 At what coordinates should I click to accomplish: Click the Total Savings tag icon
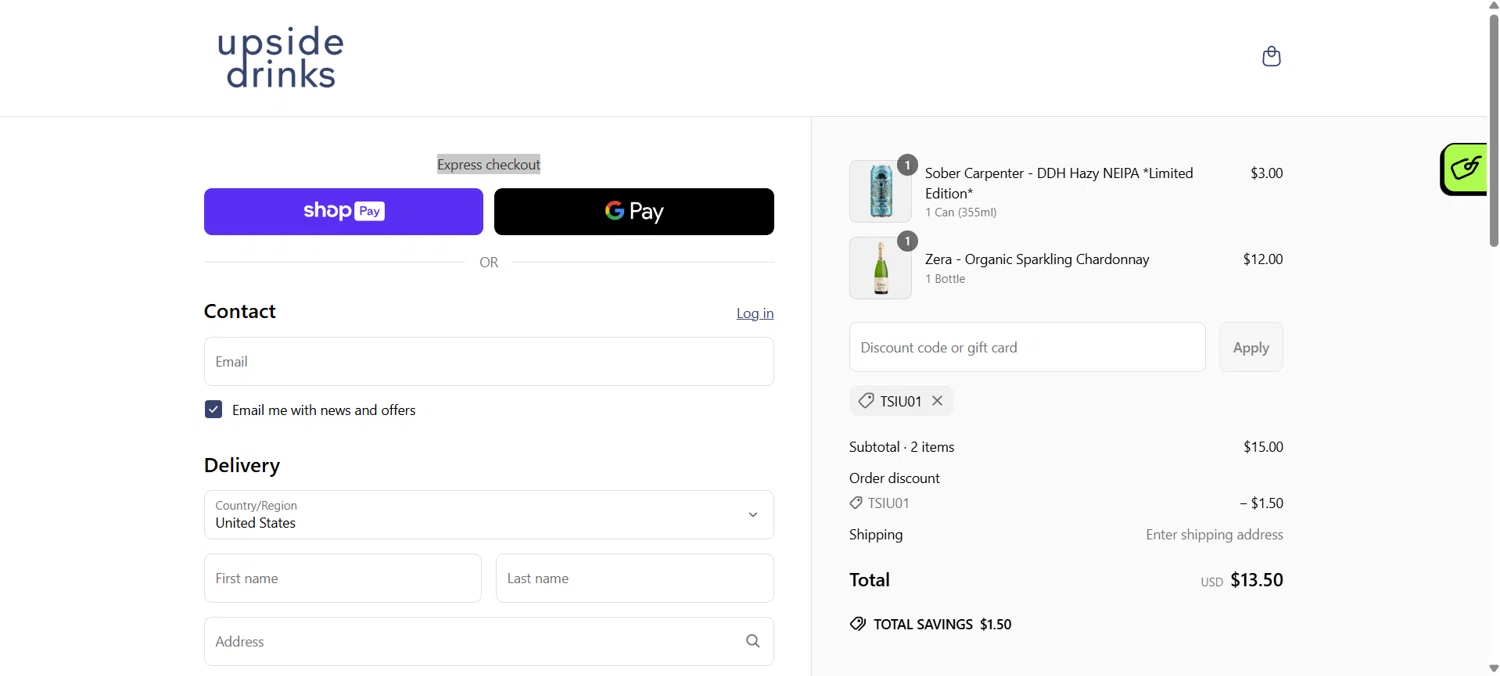coord(858,624)
